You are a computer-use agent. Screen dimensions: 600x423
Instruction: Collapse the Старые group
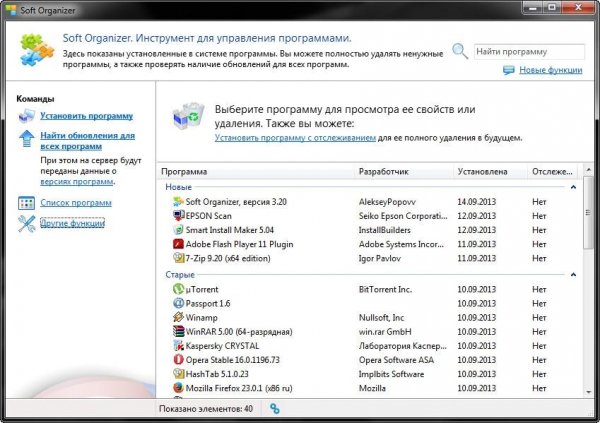click(573, 275)
